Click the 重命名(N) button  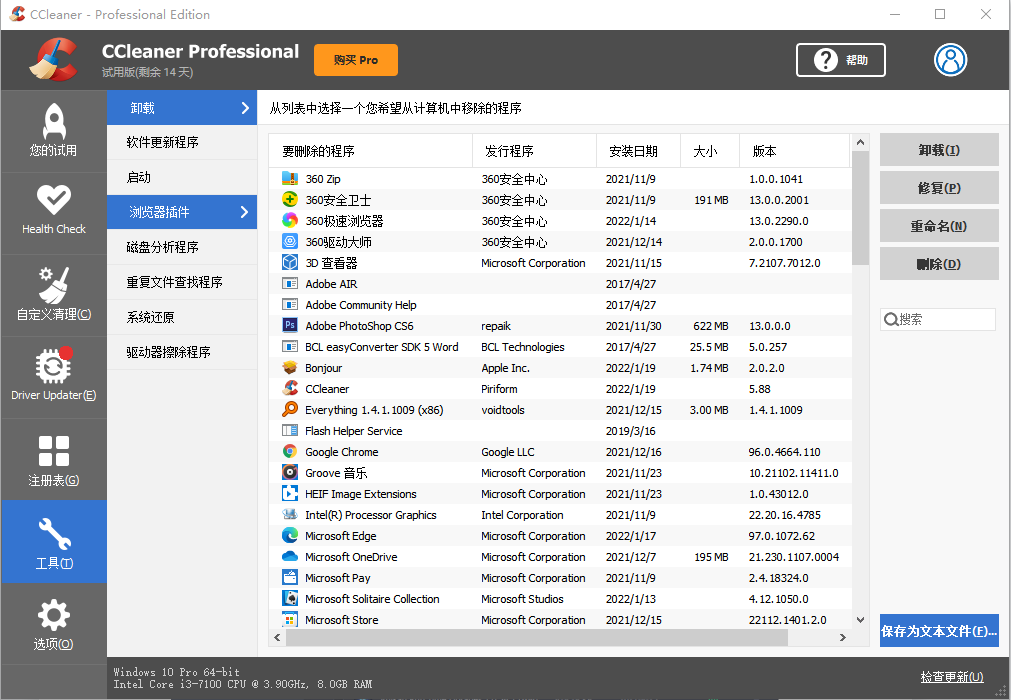(939, 226)
